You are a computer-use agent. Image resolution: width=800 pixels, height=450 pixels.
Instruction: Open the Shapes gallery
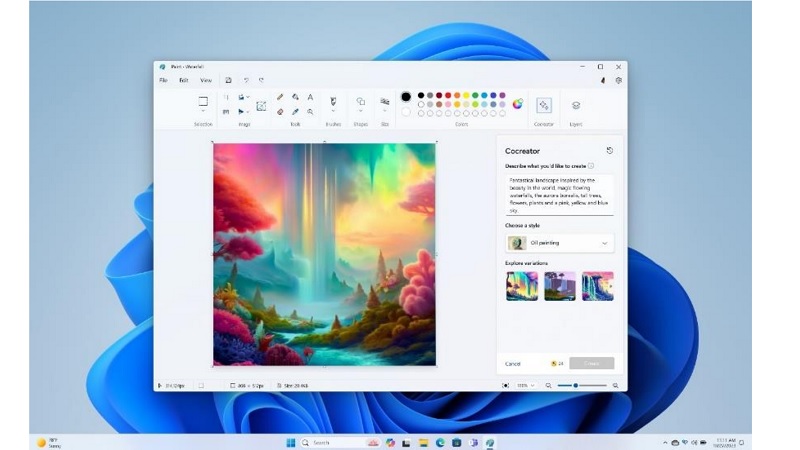pos(361,101)
